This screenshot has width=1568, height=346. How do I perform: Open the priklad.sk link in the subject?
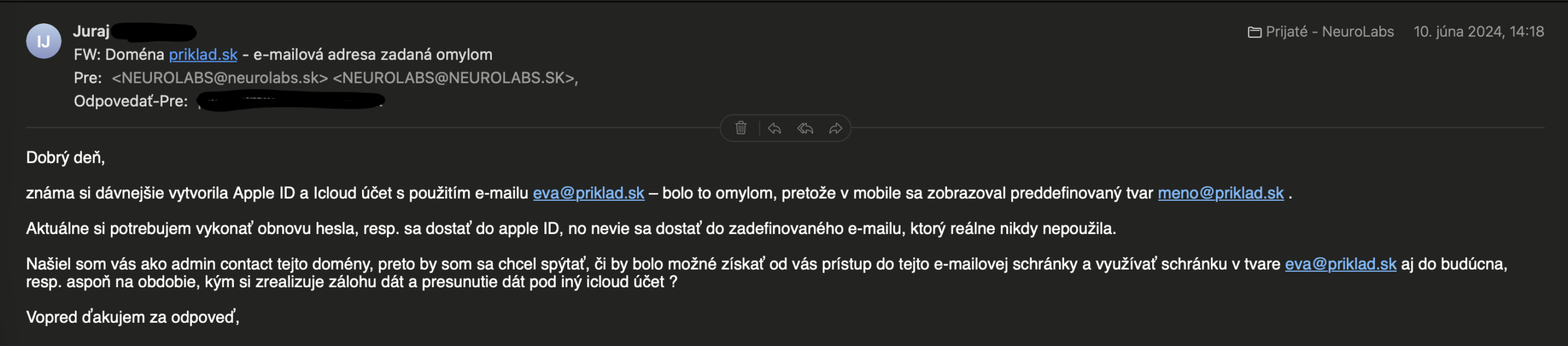pyautogui.click(x=203, y=55)
